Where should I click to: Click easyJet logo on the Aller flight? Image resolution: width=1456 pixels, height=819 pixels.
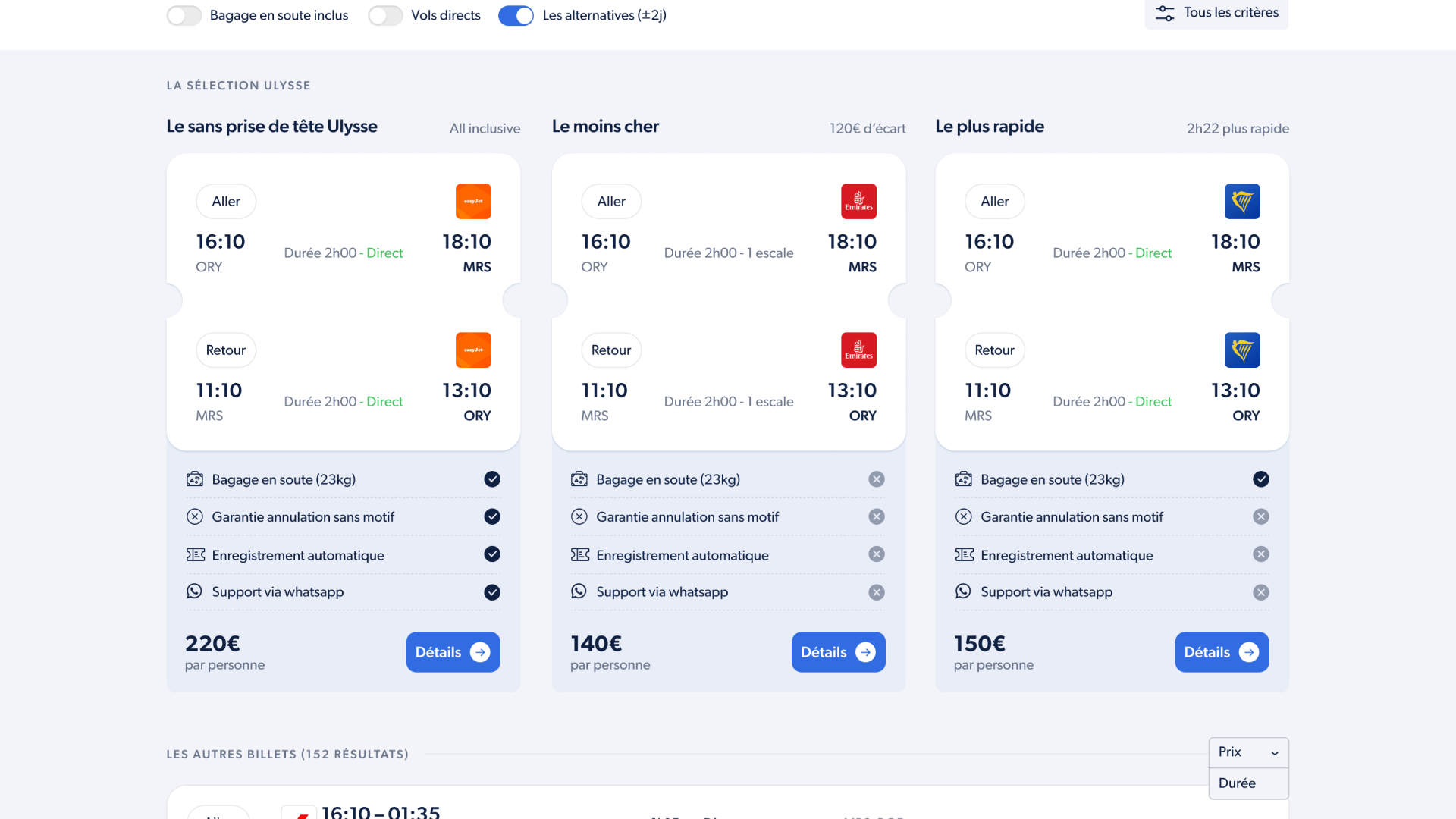tap(473, 202)
